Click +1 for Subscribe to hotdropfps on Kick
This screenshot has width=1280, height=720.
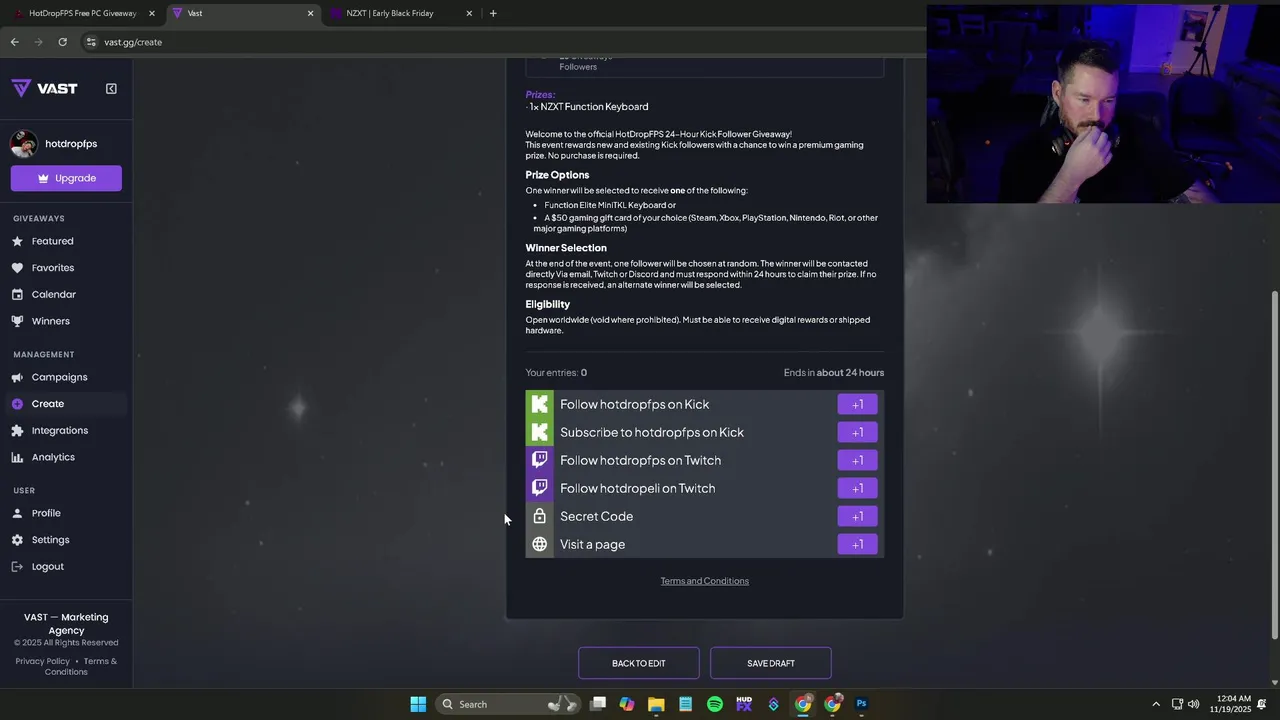coord(857,432)
